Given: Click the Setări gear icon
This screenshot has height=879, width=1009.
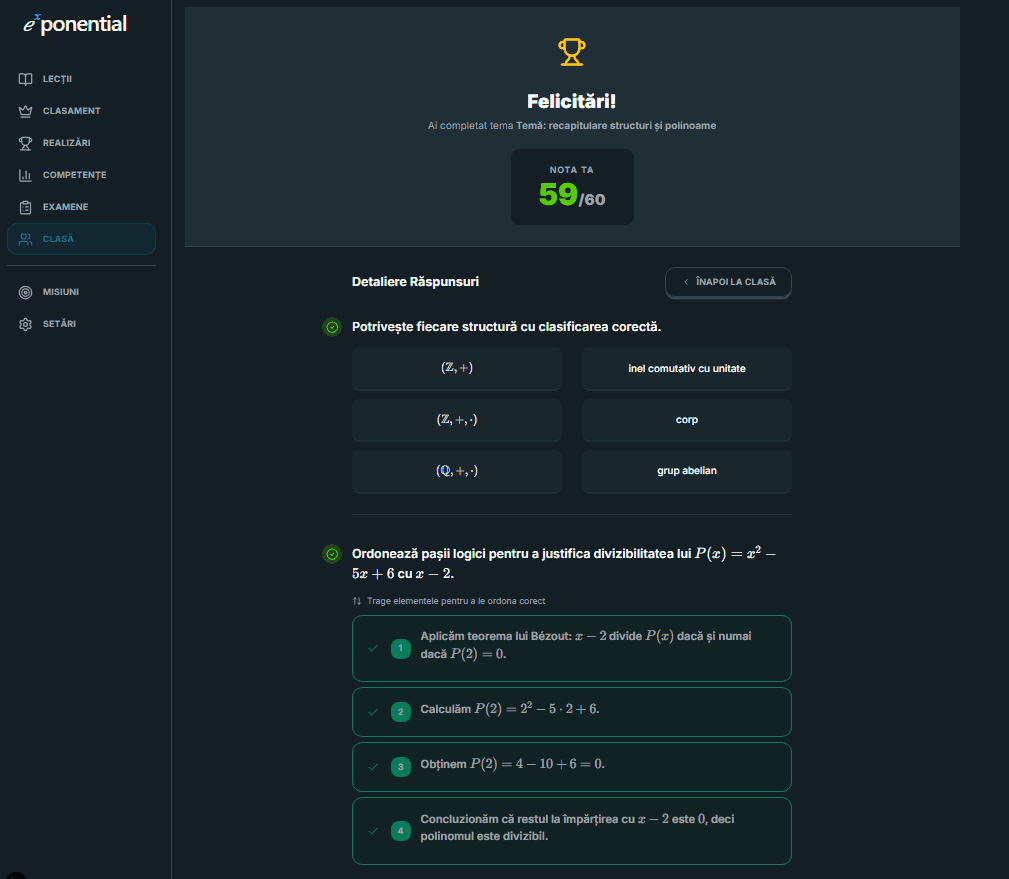Looking at the screenshot, I should click(25, 324).
